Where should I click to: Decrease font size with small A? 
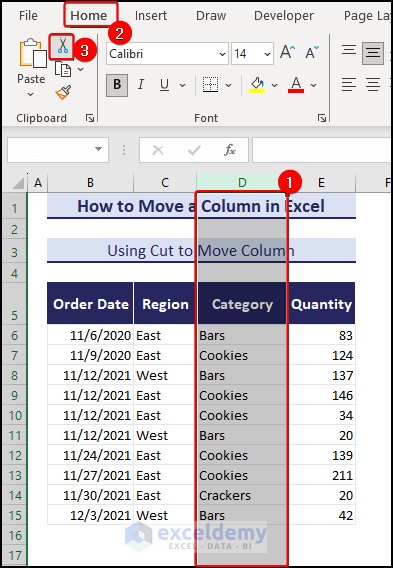coord(312,53)
